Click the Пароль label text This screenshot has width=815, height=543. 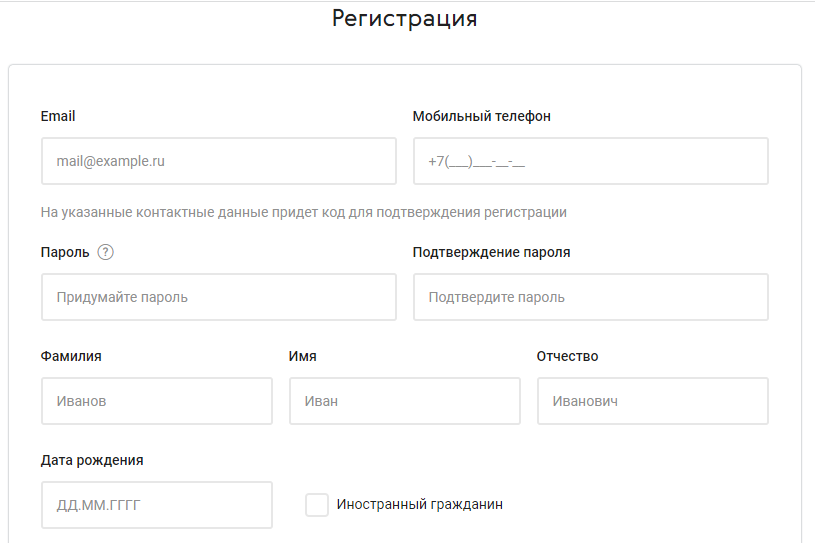pyautogui.click(x=65, y=253)
